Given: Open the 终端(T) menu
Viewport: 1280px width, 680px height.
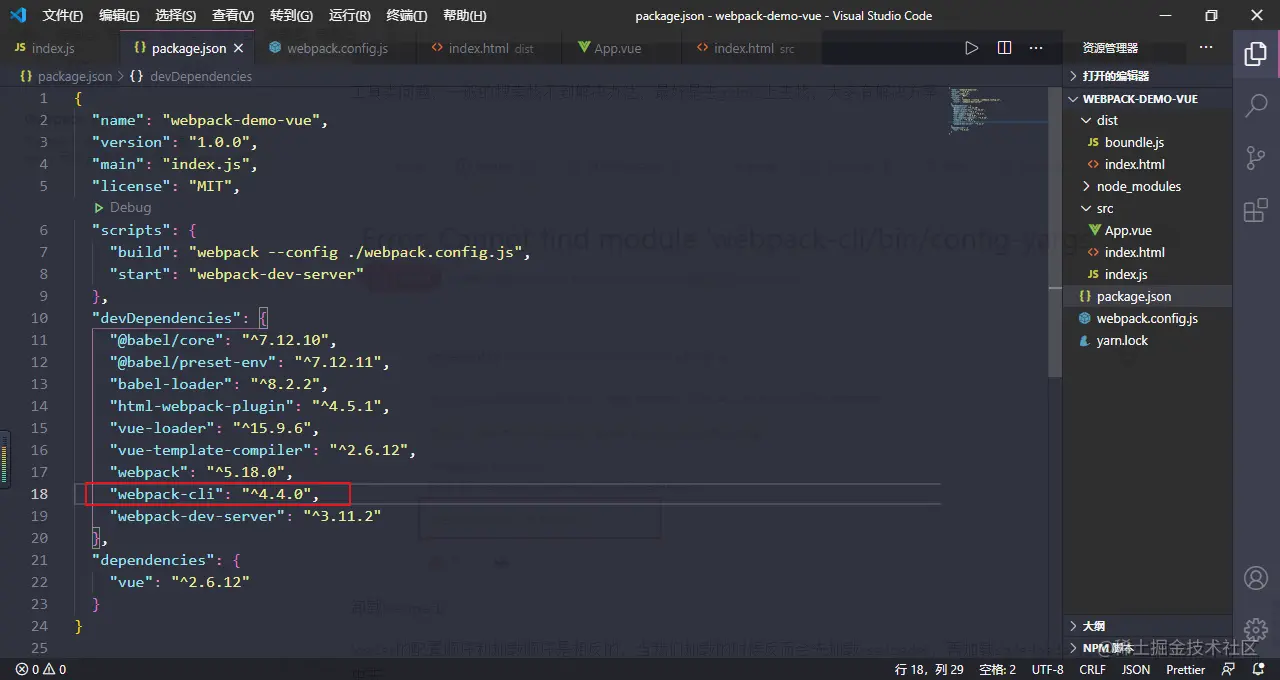Looking at the screenshot, I should pyautogui.click(x=406, y=16).
